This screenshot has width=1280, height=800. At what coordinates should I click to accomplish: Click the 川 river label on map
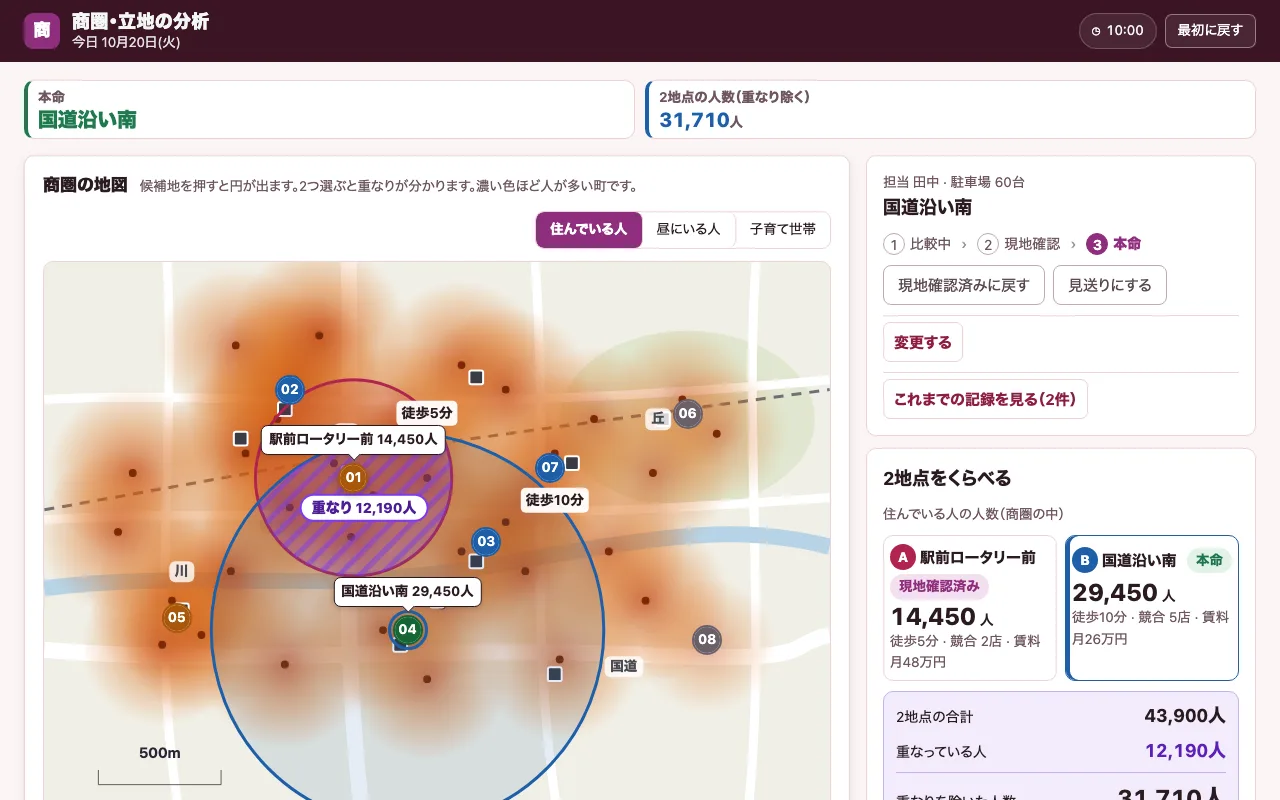pos(181,572)
